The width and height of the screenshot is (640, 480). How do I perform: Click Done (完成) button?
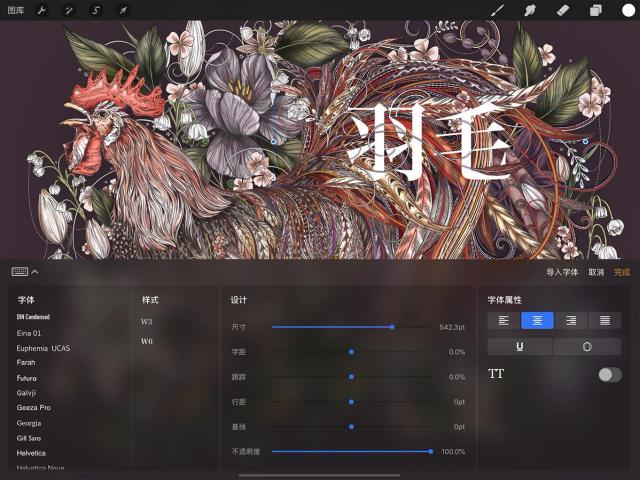click(622, 272)
